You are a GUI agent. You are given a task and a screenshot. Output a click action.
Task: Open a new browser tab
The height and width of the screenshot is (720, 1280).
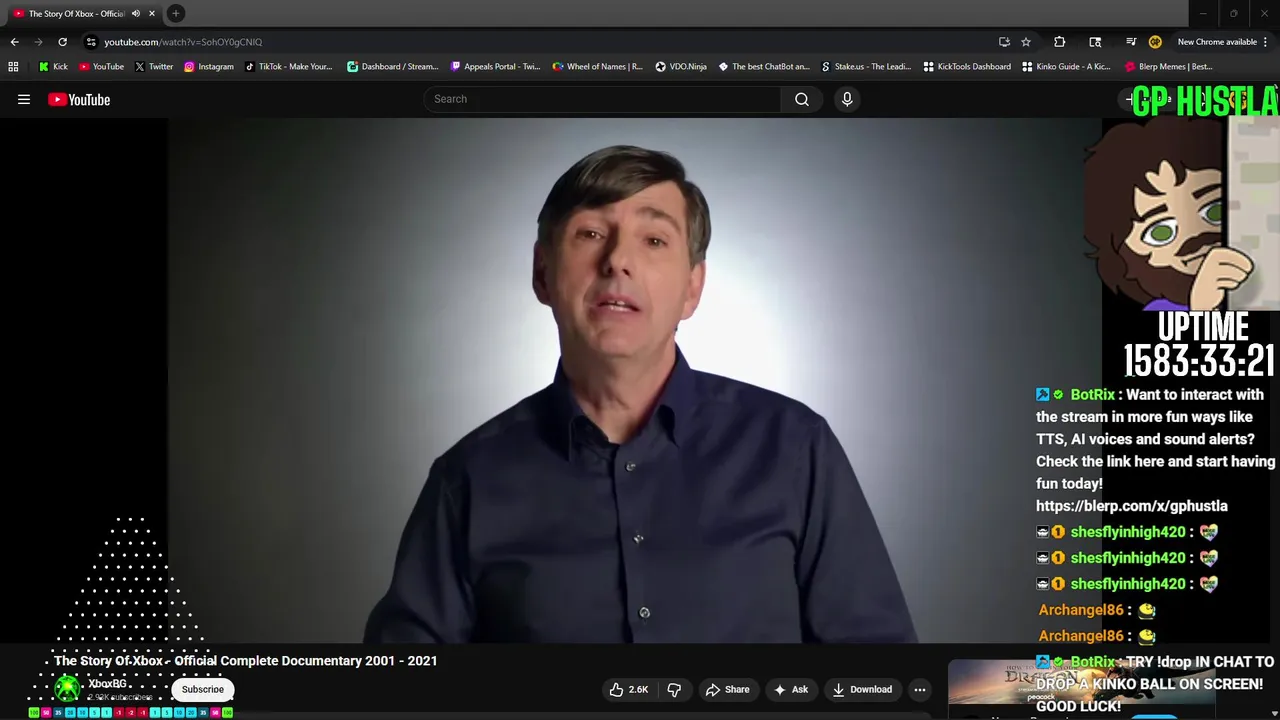coord(176,13)
